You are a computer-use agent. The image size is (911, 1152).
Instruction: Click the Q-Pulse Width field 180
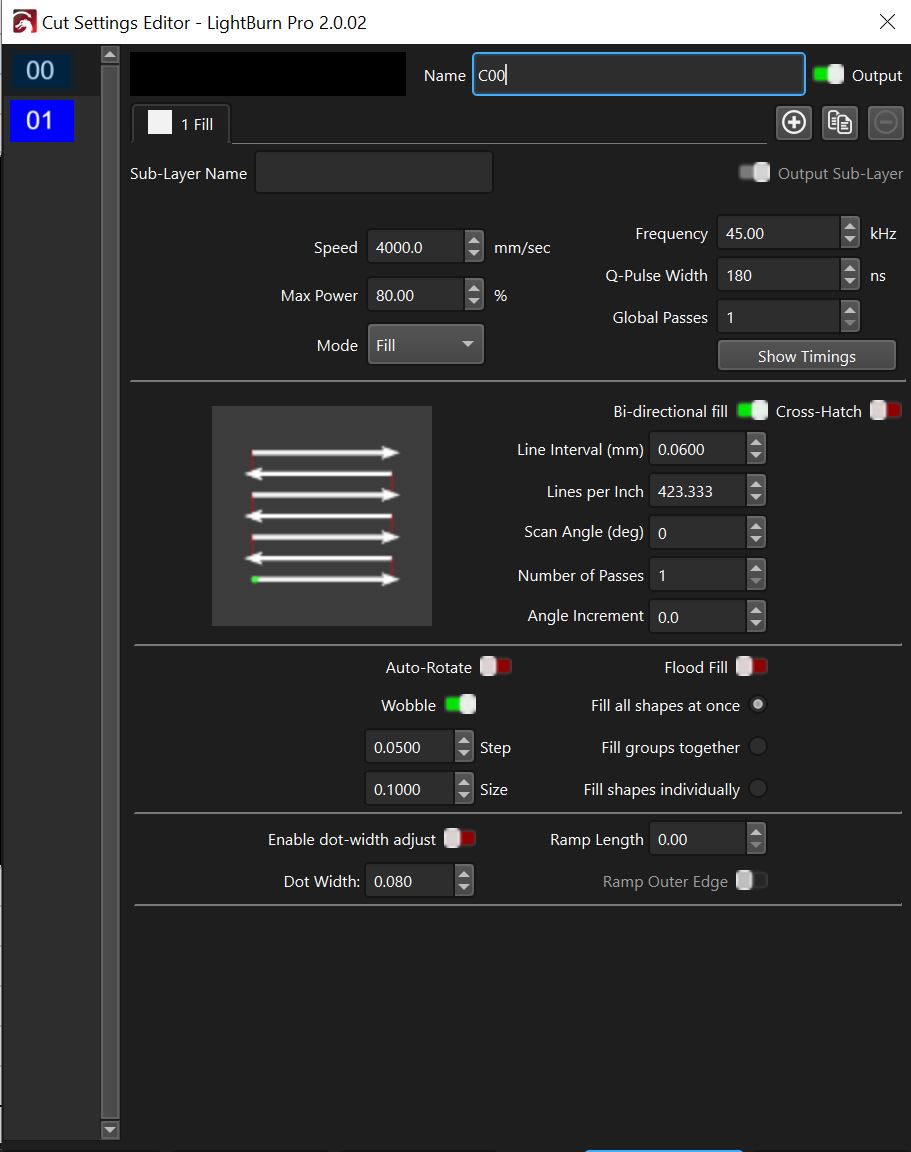[x=779, y=275]
